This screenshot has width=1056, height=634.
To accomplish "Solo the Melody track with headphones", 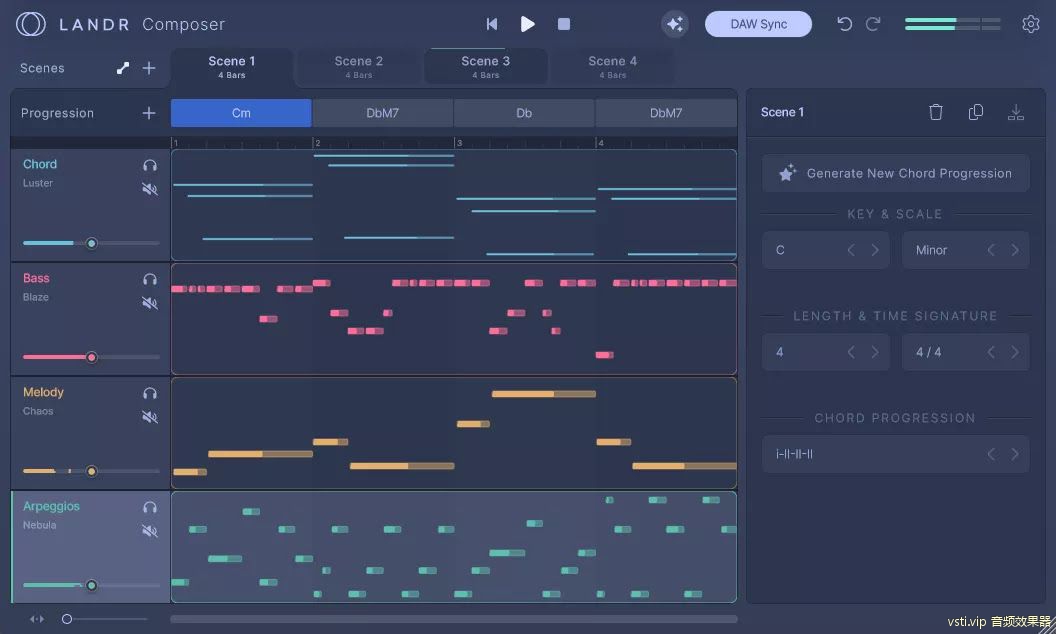I will (150, 393).
